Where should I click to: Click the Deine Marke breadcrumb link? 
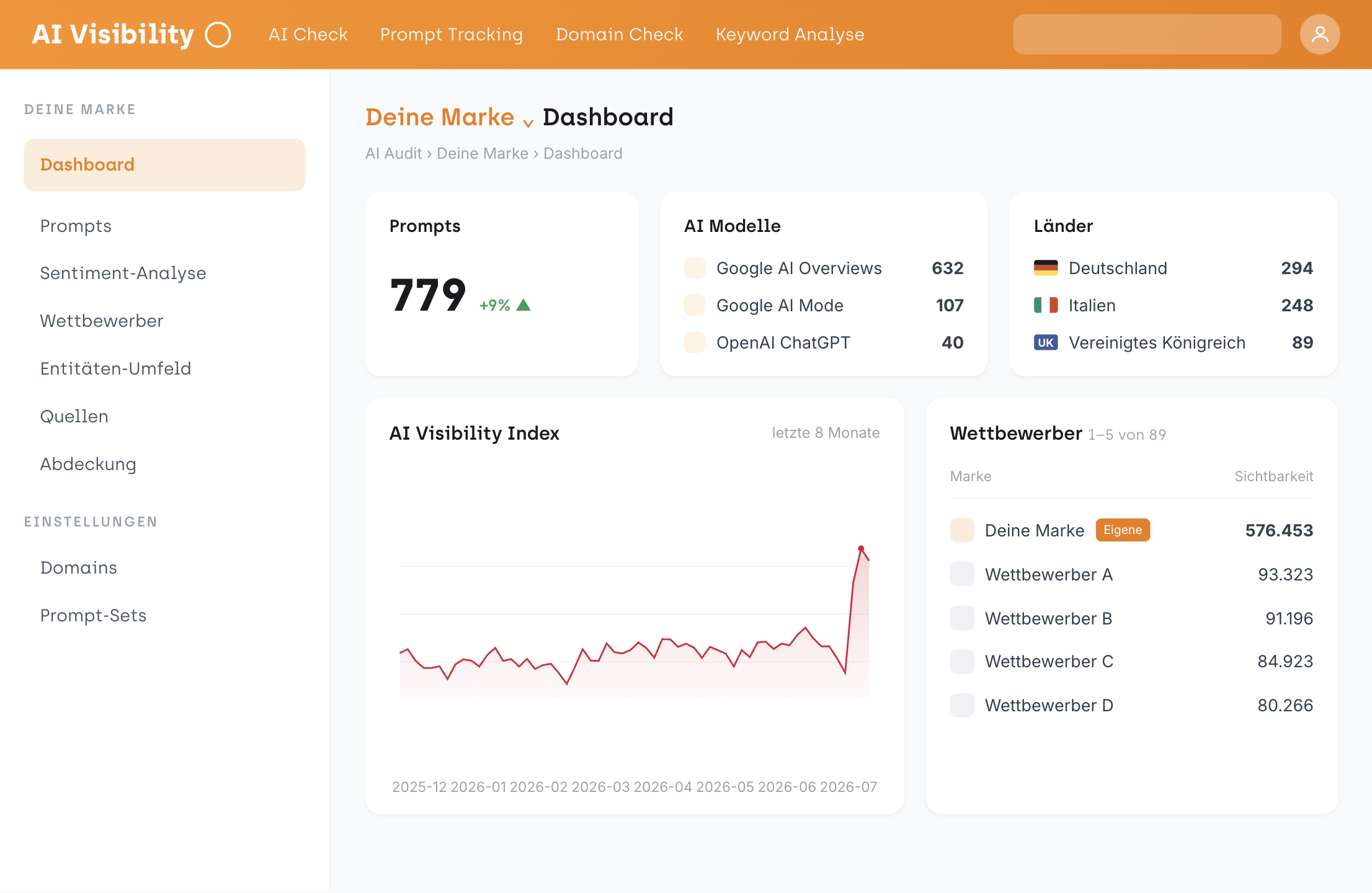(x=482, y=154)
